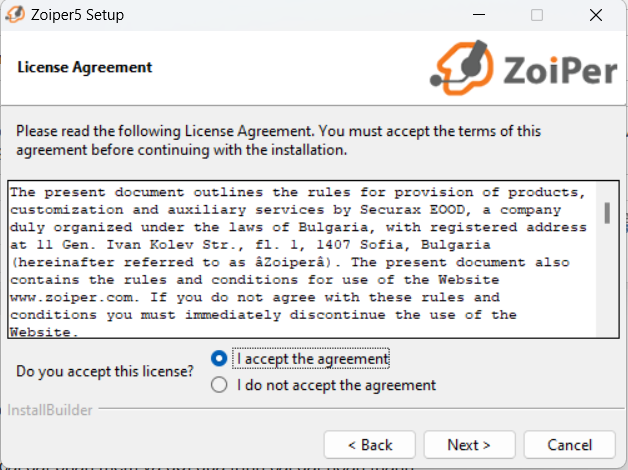
Task: Cancel the installation
Action: tap(570, 444)
